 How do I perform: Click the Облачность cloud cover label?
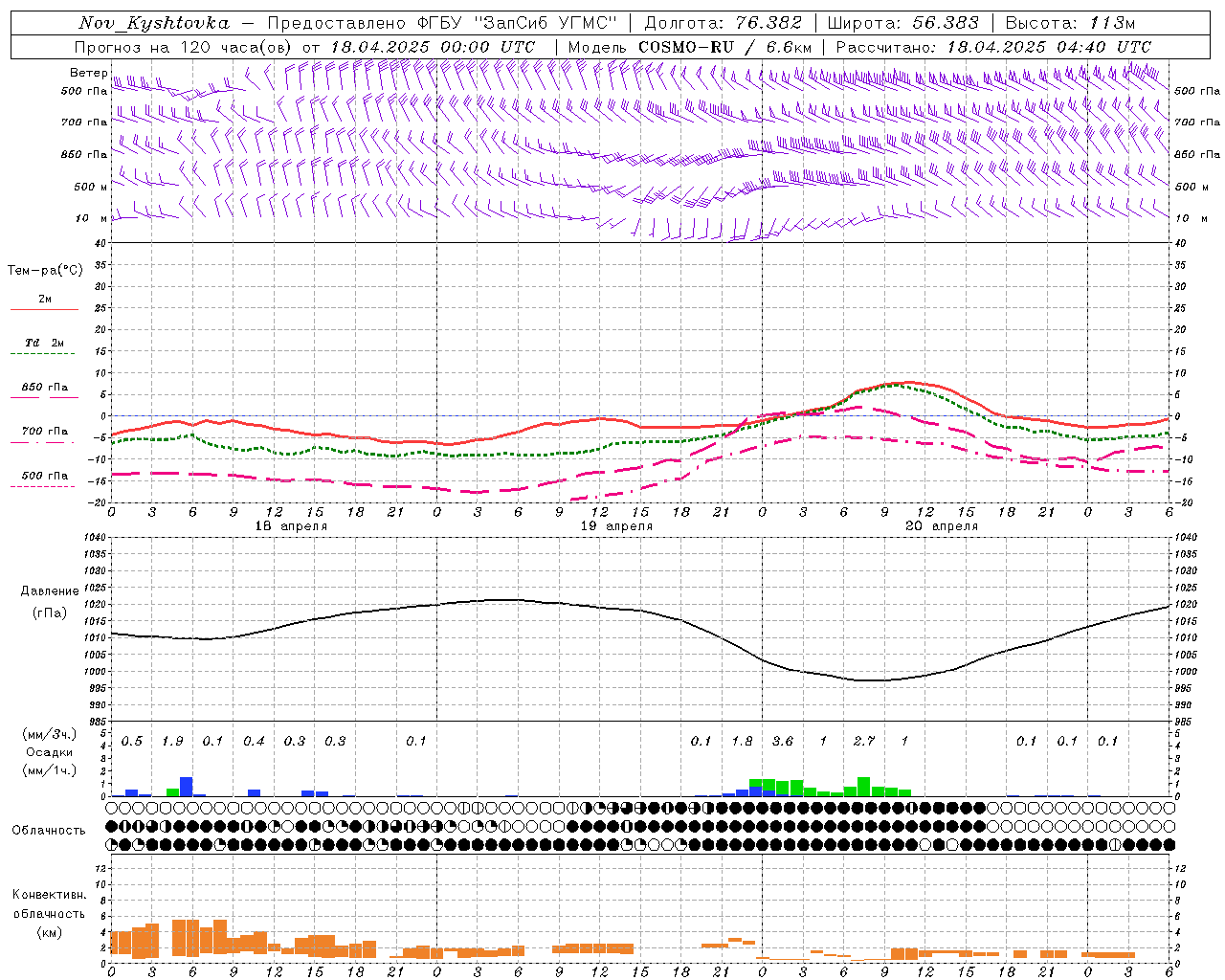(x=49, y=830)
